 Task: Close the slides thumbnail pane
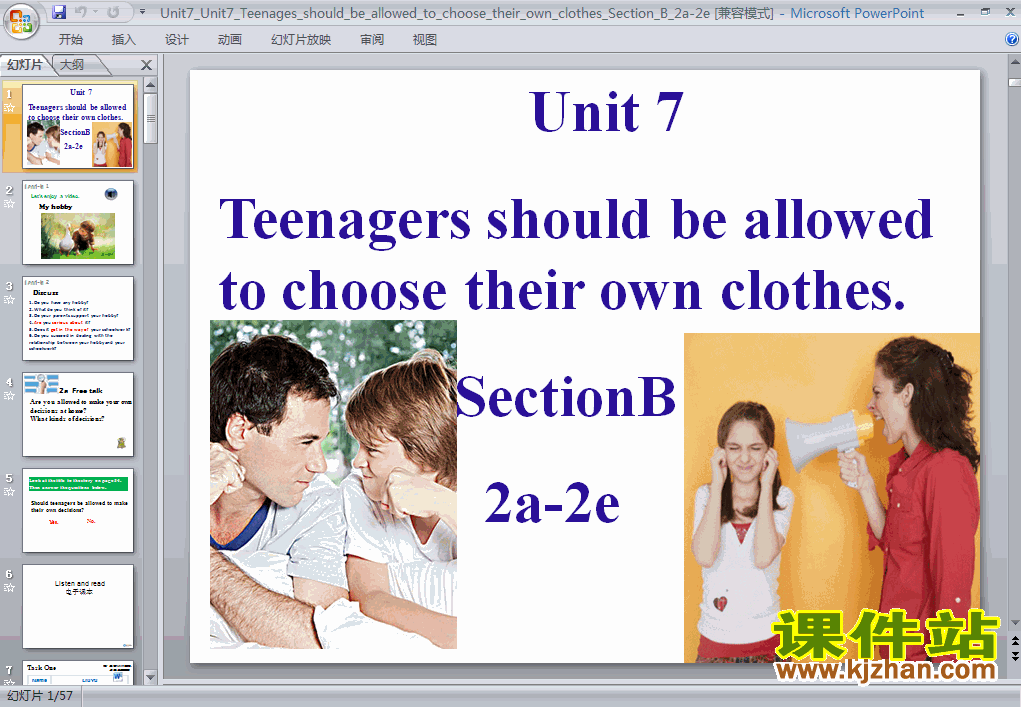(147, 65)
